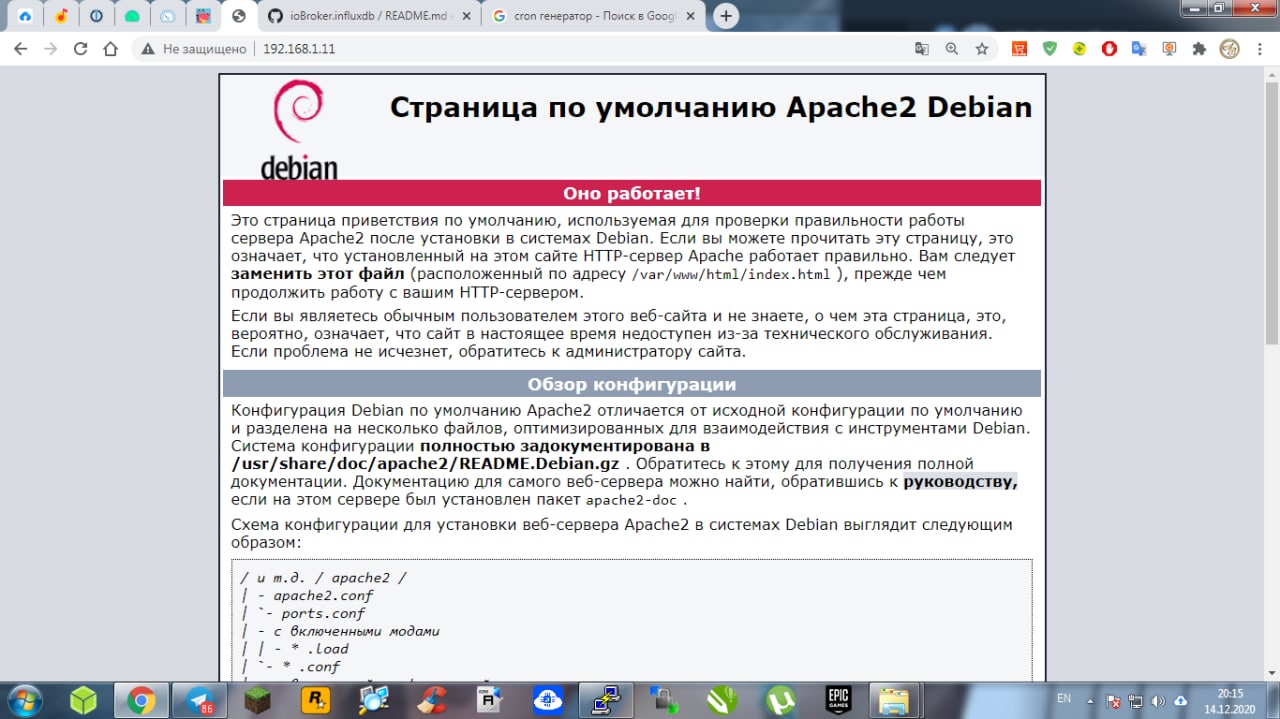Open Epic Games Launcher from taskbar
The width and height of the screenshot is (1280, 719).
(837, 700)
